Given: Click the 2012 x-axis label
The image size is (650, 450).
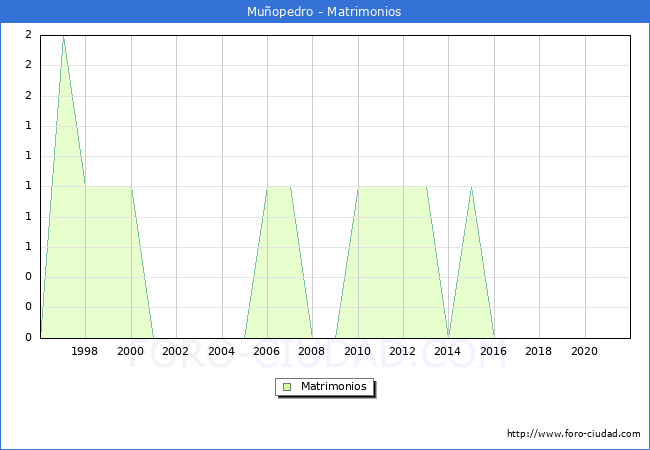Looking at the screenshot, I should click(x=402, y=351).
